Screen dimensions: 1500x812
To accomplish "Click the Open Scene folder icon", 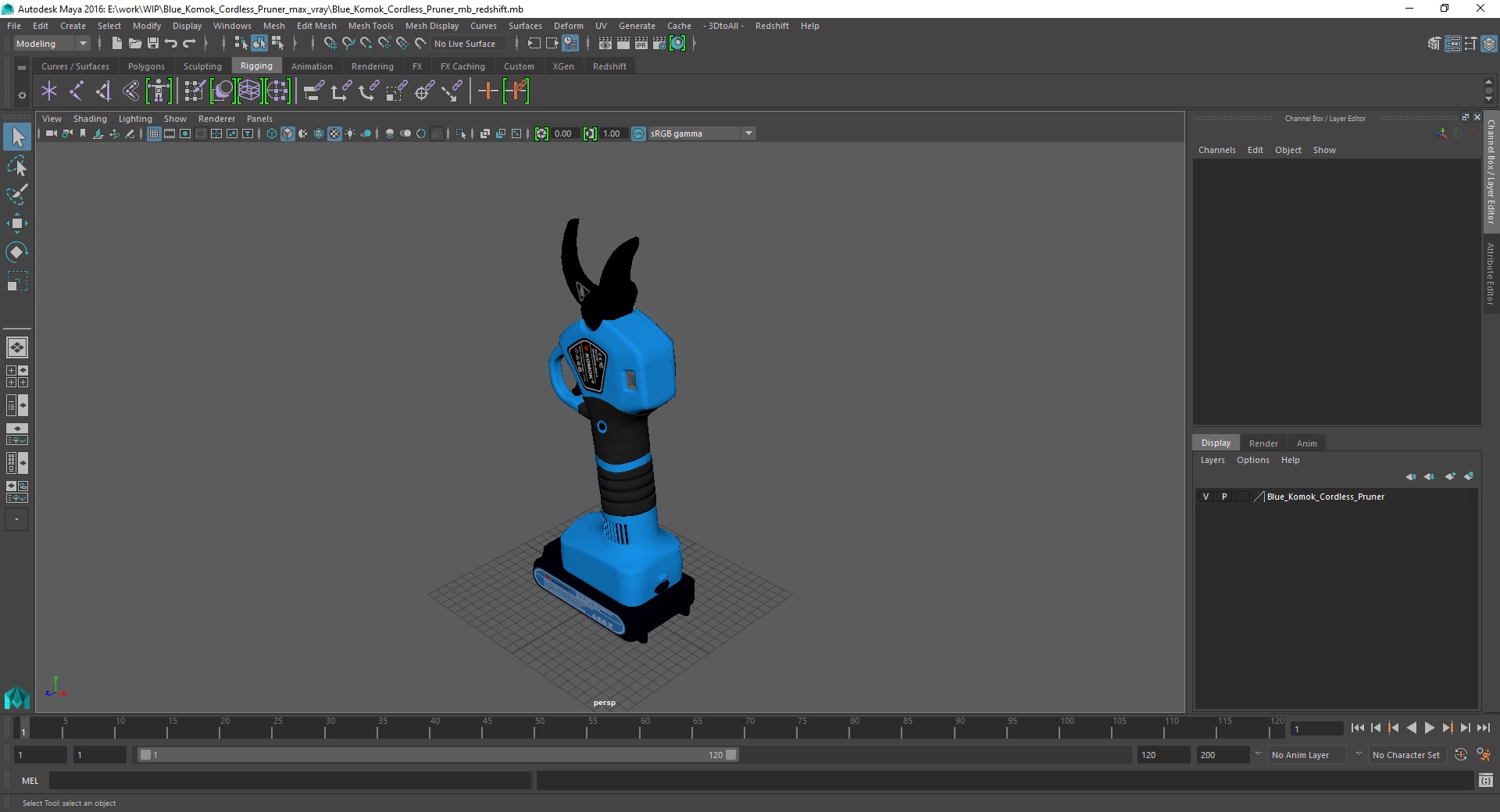I will point(134,44).
